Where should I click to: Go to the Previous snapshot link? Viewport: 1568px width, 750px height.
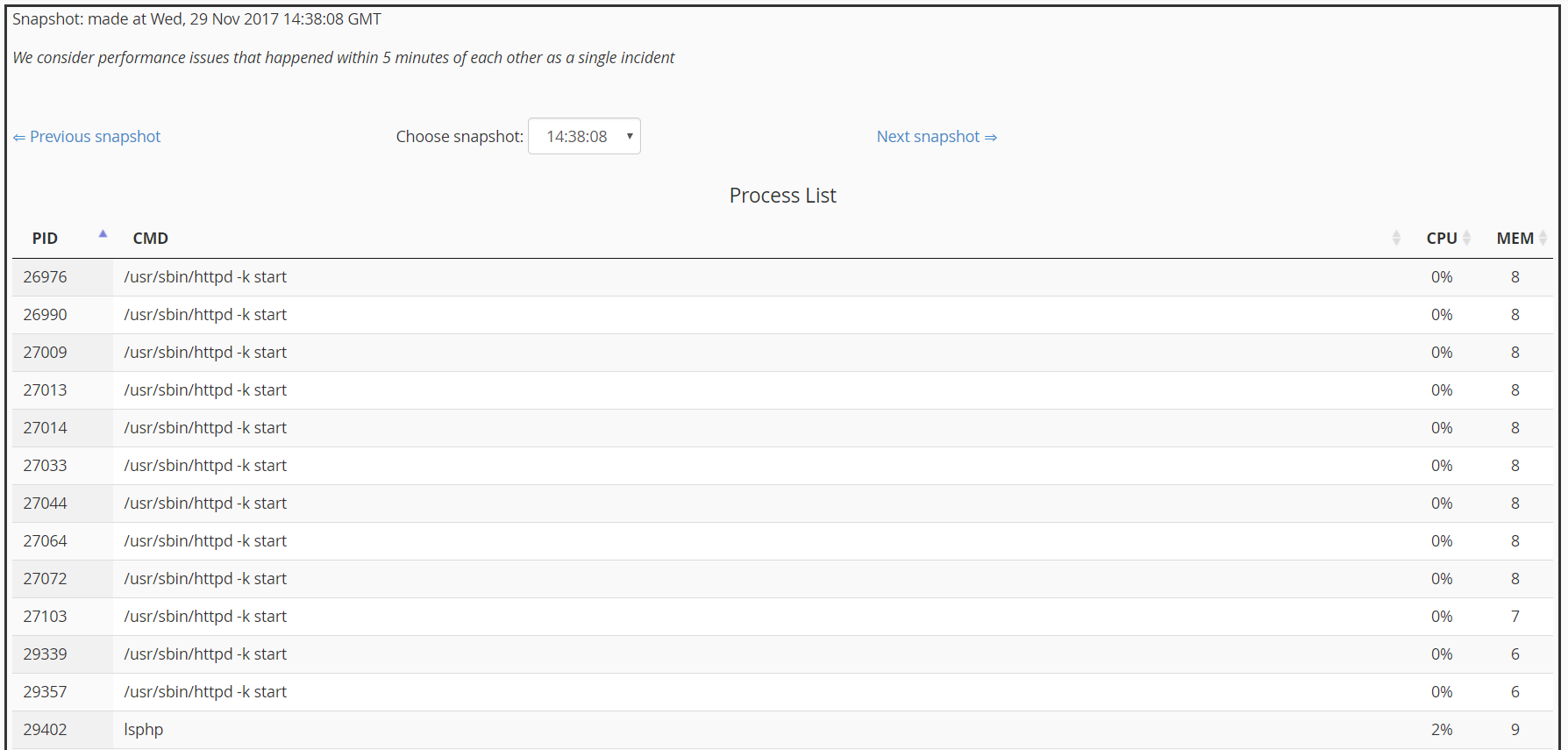tap(87, 137)
